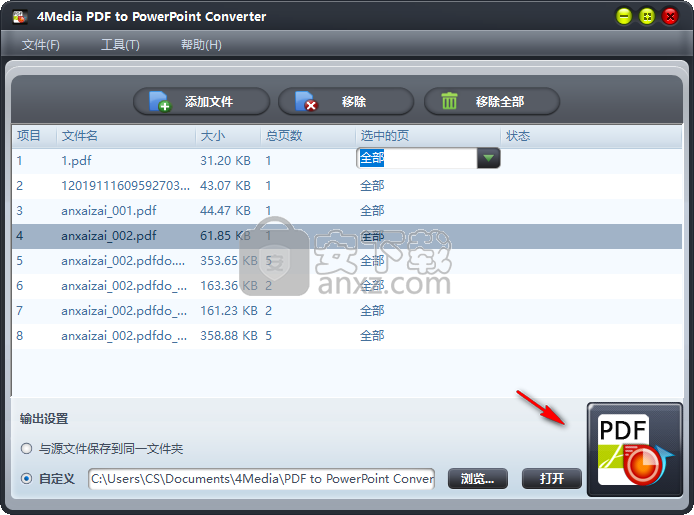Select the 353.65 KB file row
This screenshot has height=515, width=694.
[347, 261]
